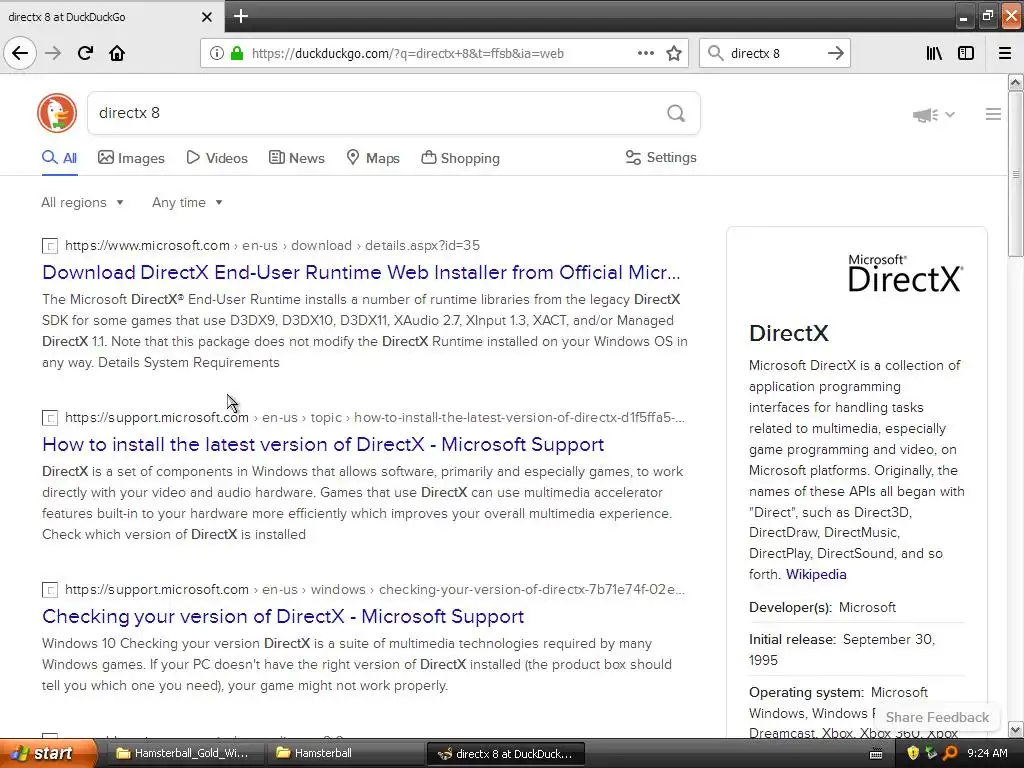Follow the Wikipedia link in DirectX panel
Screen dimensions: 1024x768
(x=816, y=574)
